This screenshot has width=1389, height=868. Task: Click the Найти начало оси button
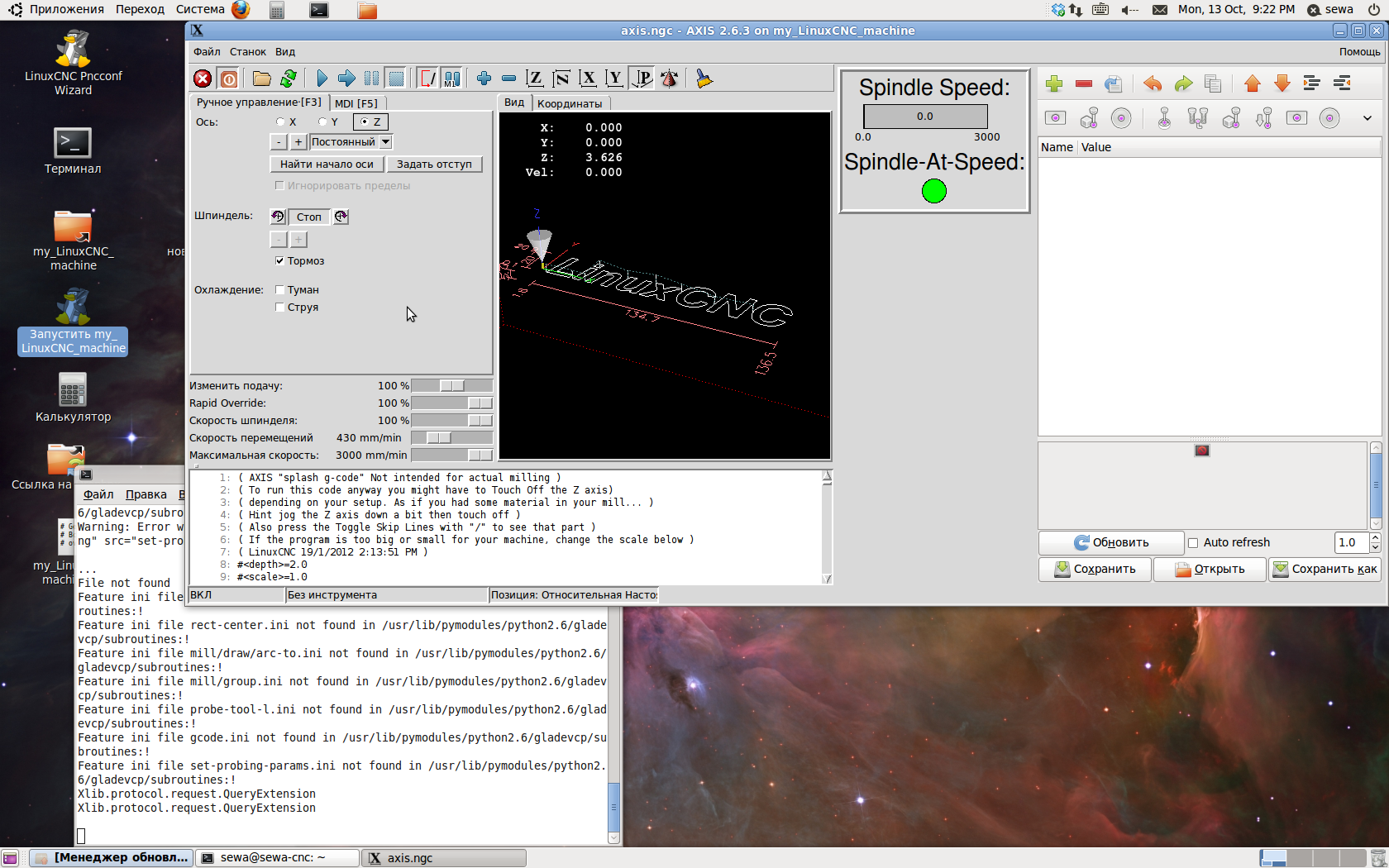coord(327,165)
